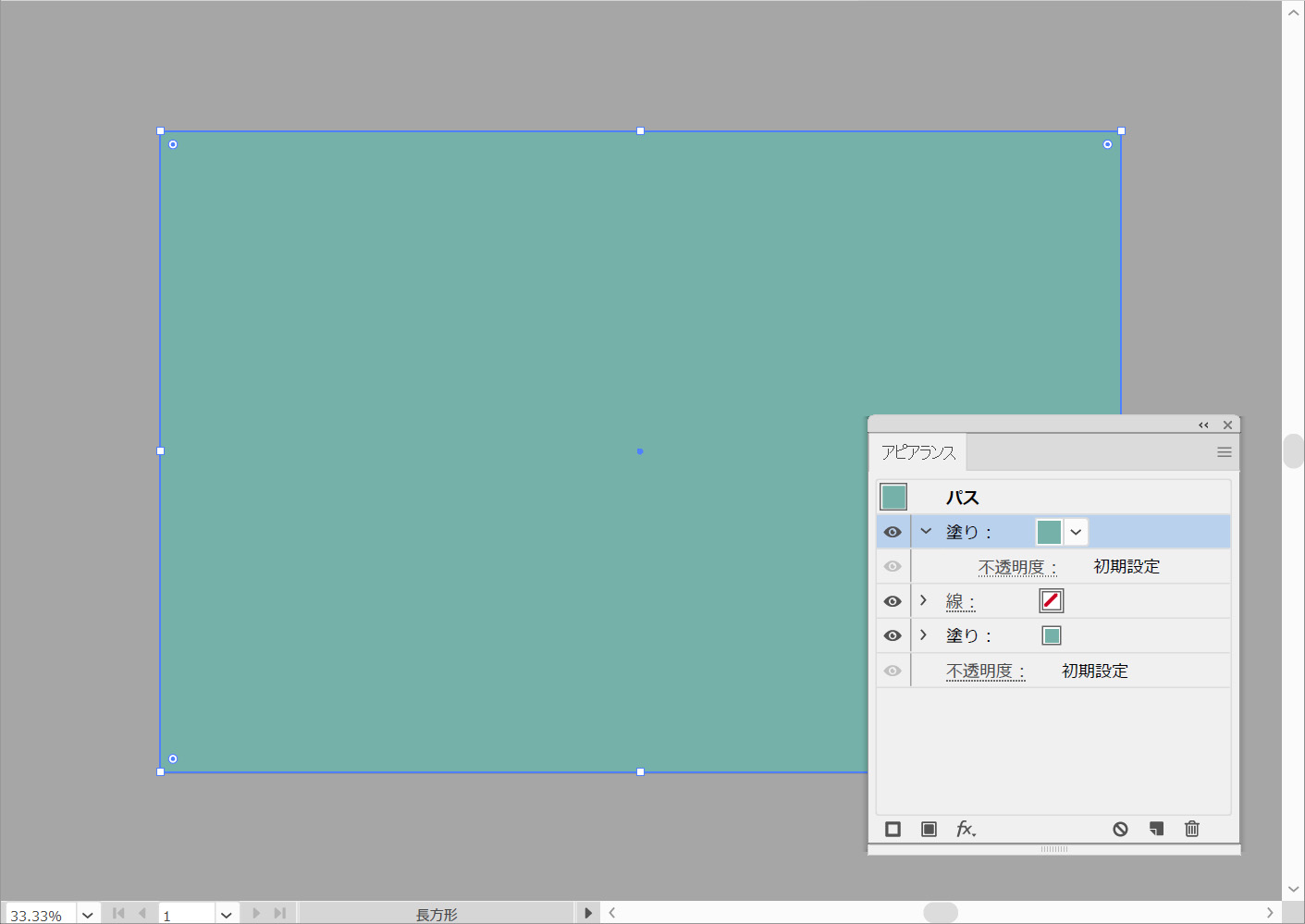
Task: Click the Add New Stroke icon
Action: click(x=893, y=829)
